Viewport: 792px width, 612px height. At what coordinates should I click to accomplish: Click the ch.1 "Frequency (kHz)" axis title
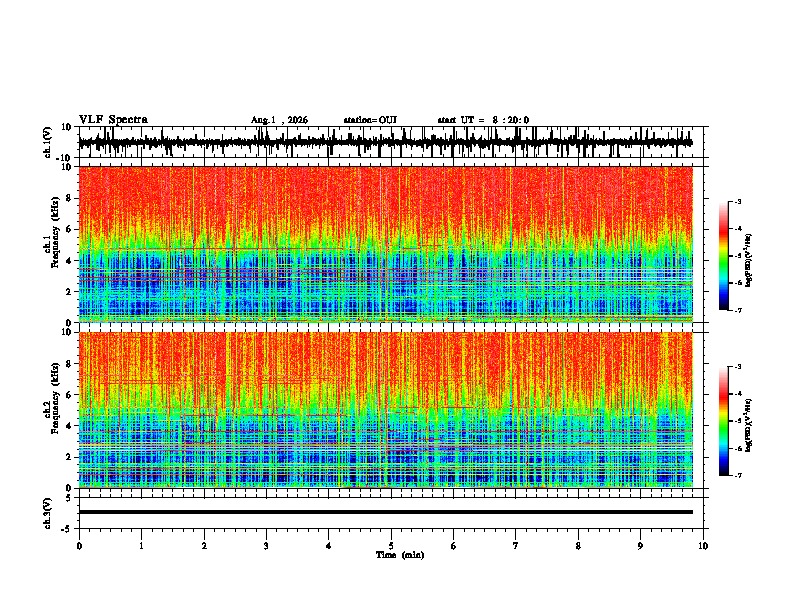55,232
